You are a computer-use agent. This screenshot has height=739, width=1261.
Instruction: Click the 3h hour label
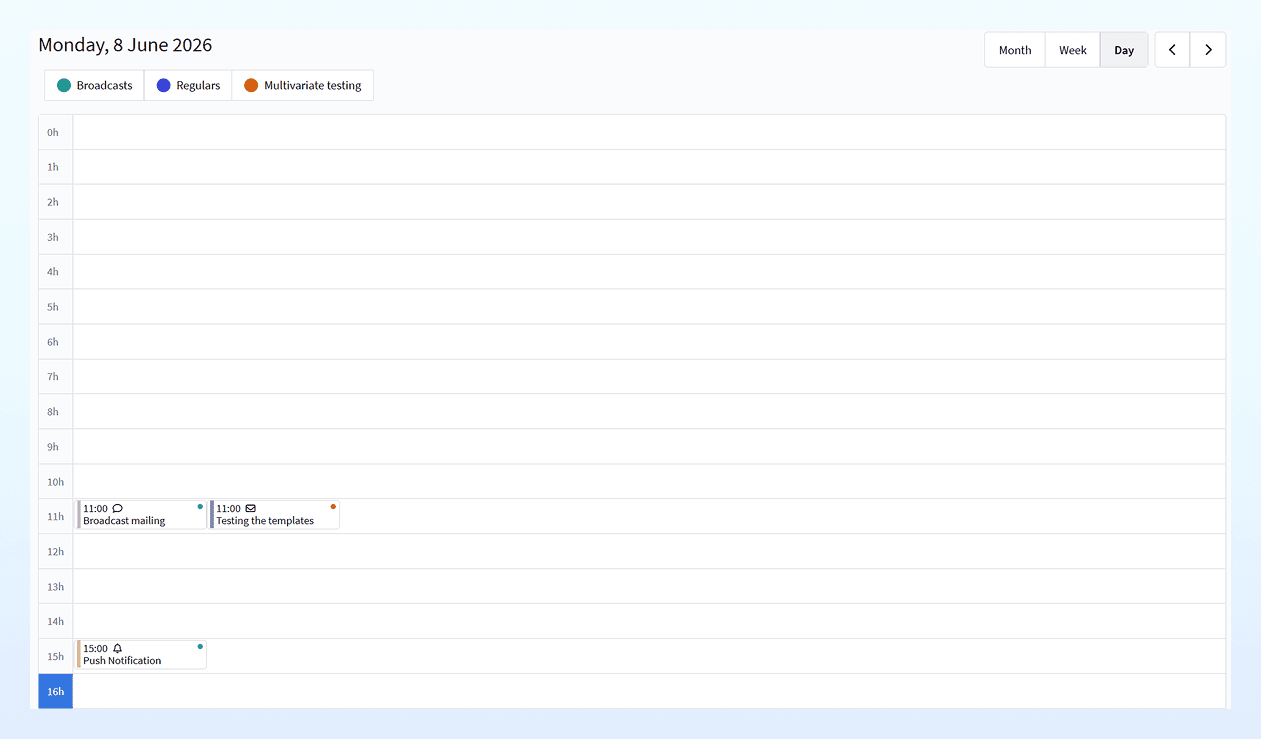pyautogui.click(x=54, y=237)
